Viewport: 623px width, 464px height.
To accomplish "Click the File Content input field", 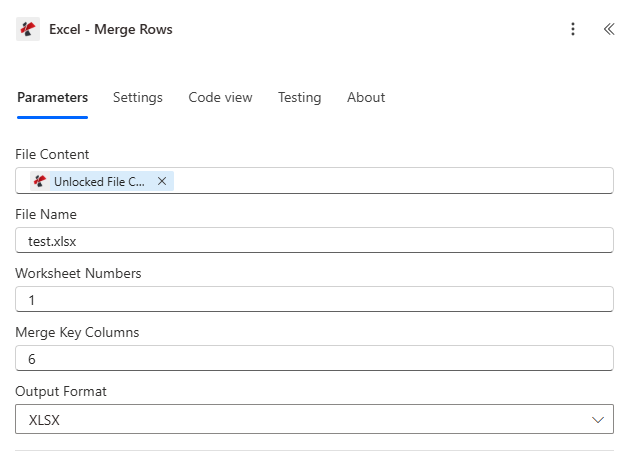I will (314, 181).
